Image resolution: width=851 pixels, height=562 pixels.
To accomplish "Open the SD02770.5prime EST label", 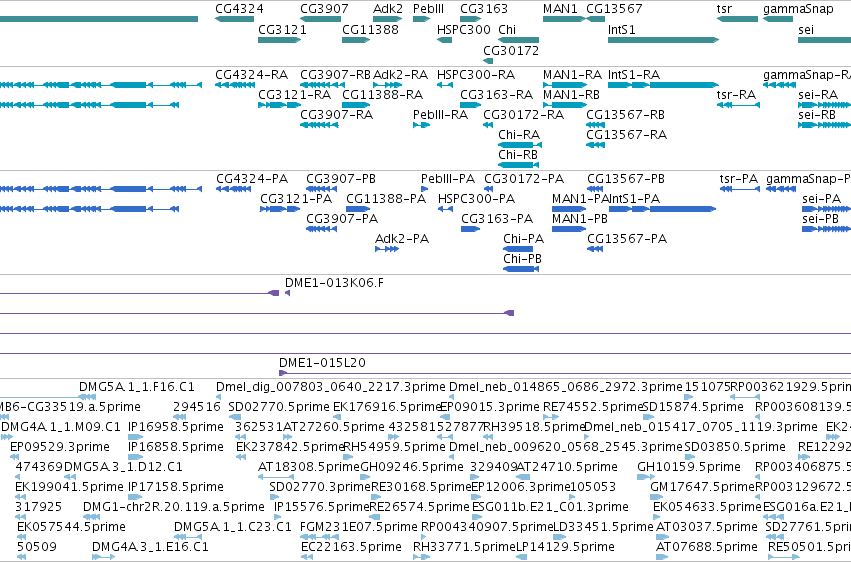I will pyautogui.click(x=279, y=407).
